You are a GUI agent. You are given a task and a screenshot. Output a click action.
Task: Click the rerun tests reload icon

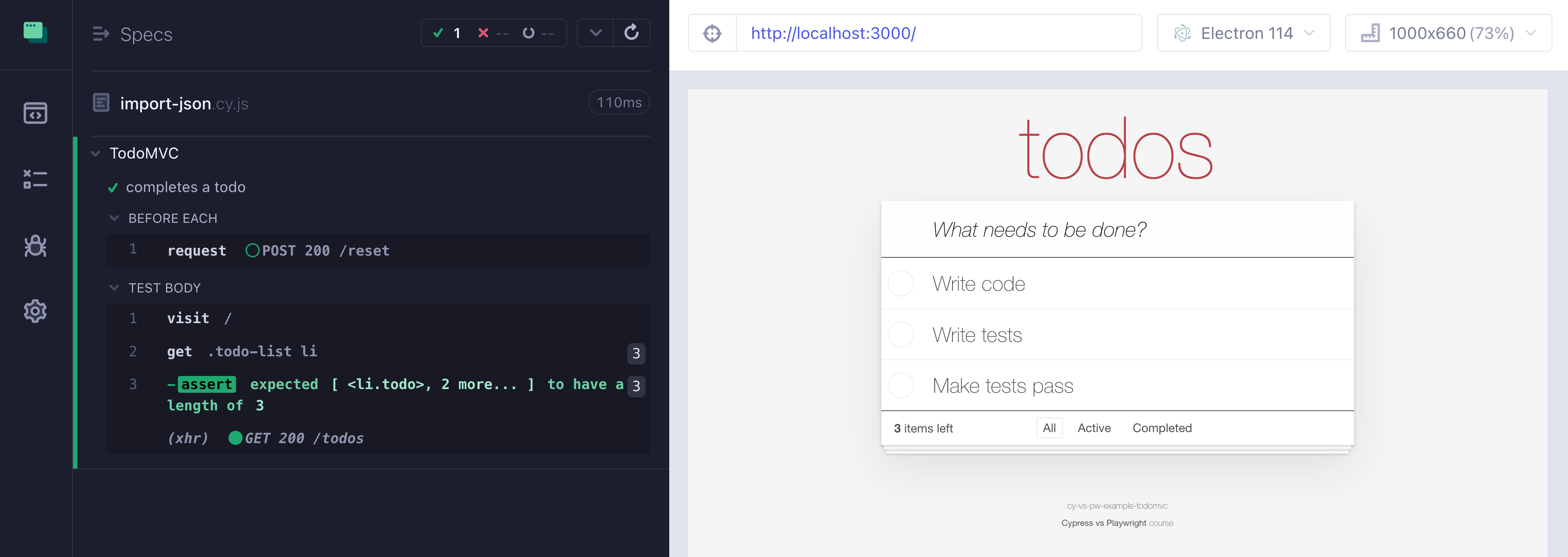tap(631, 33)
